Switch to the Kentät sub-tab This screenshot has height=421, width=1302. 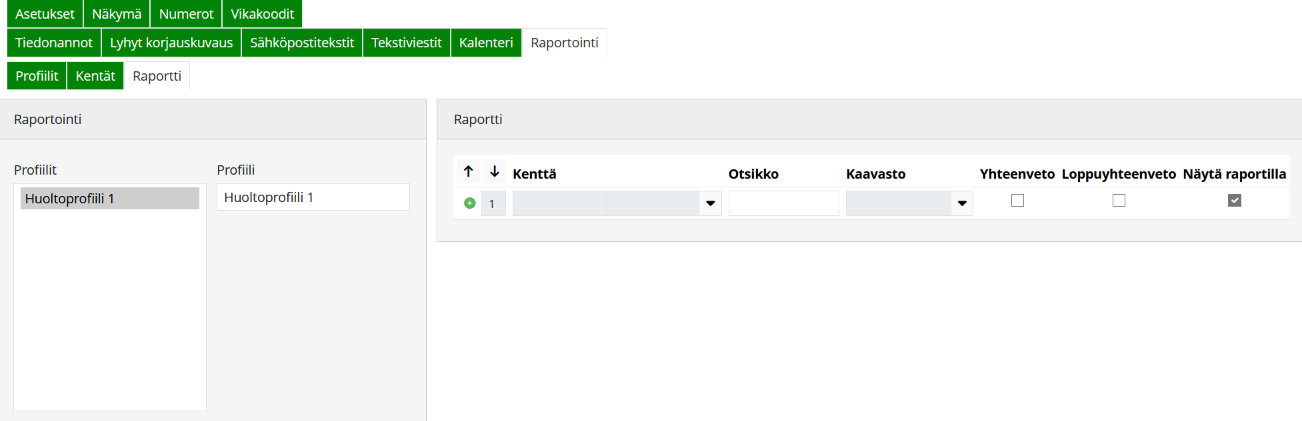coord(96,76)
